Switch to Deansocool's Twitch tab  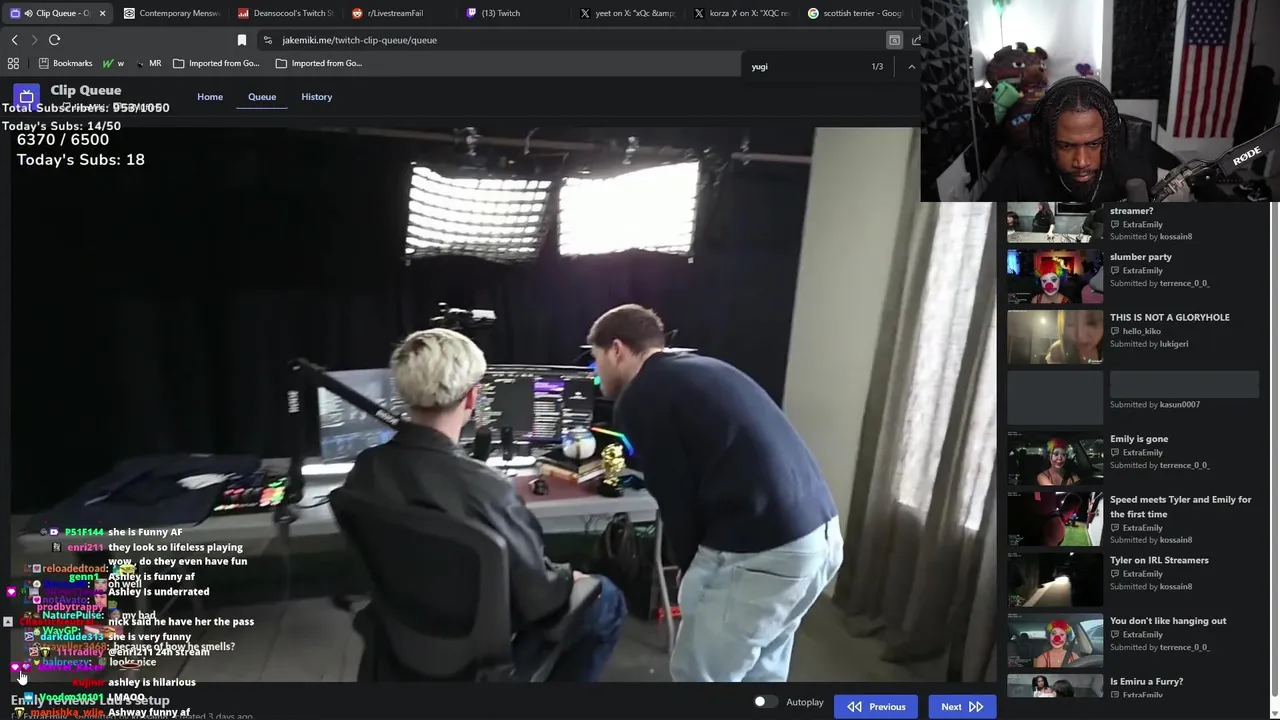[286, 13]
